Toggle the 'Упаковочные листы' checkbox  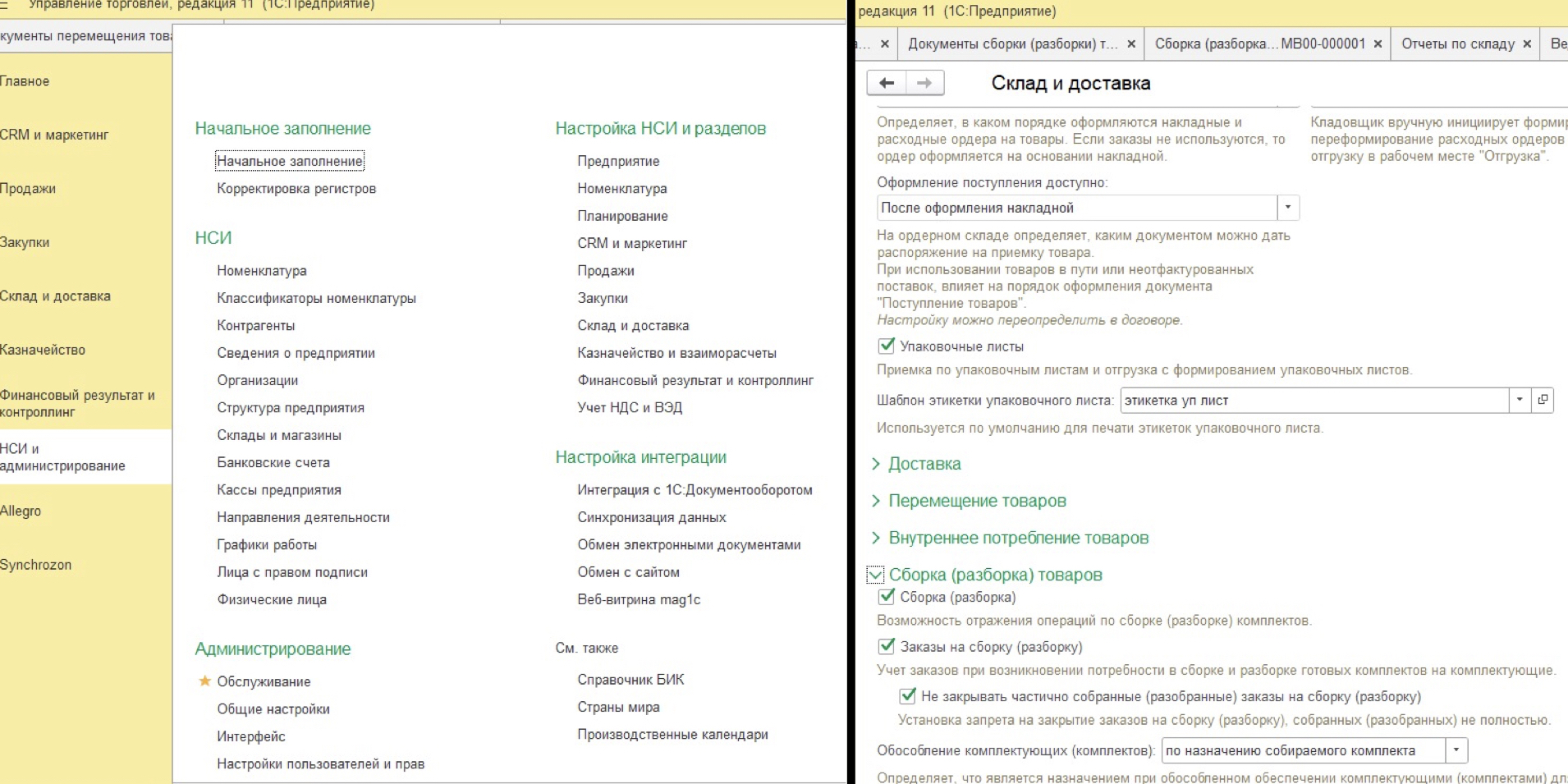(887, 346)
